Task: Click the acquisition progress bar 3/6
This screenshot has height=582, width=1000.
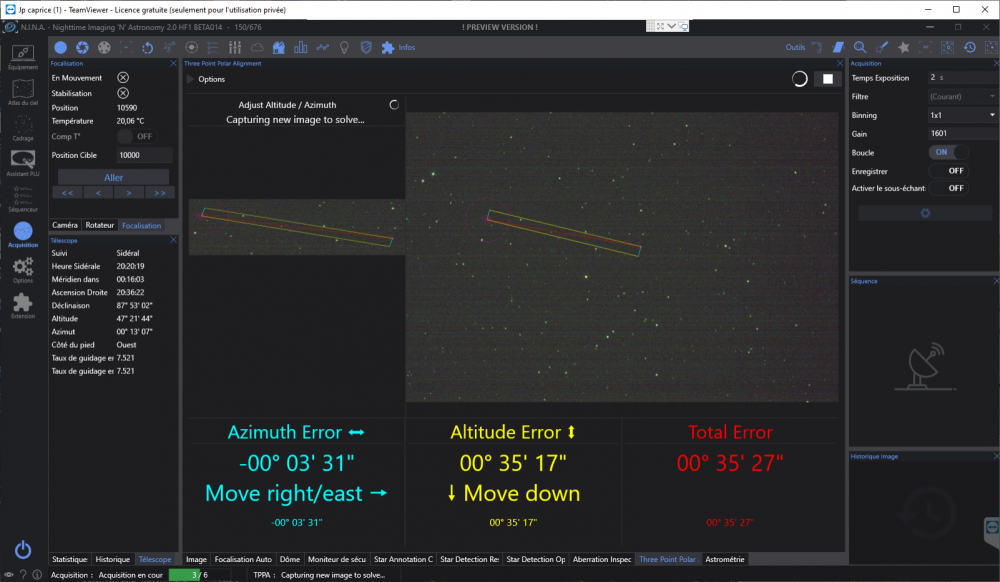Action: pyautogui.click(x=200, y=575)
